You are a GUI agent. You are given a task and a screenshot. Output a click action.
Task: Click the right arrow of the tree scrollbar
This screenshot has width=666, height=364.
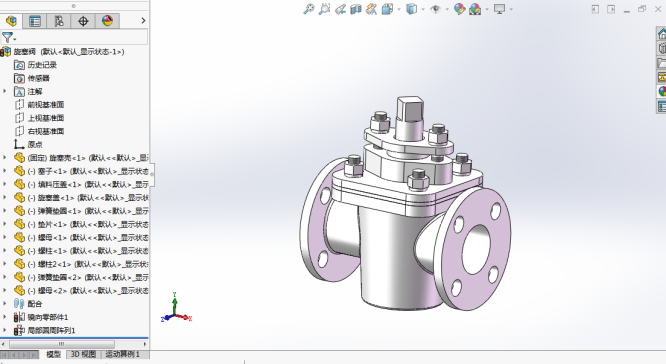(145, 344)
